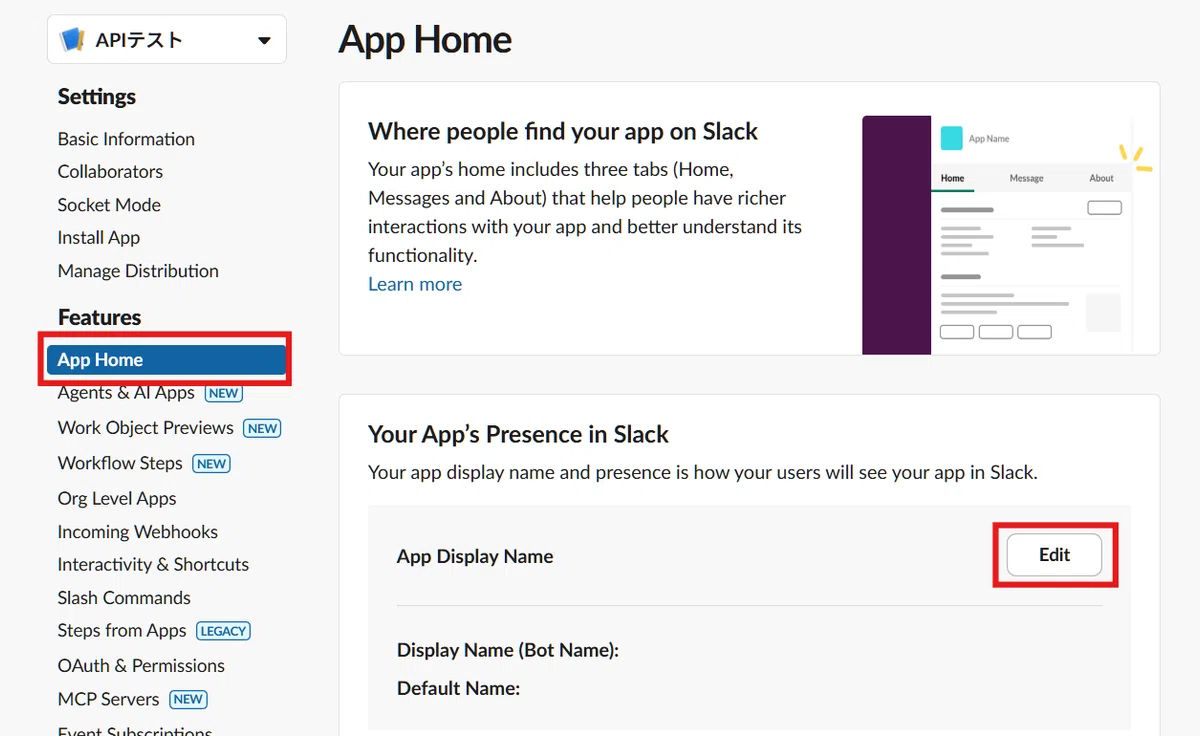
Task: Click Edit button for App Display Name
Action: coord(1054,555)
